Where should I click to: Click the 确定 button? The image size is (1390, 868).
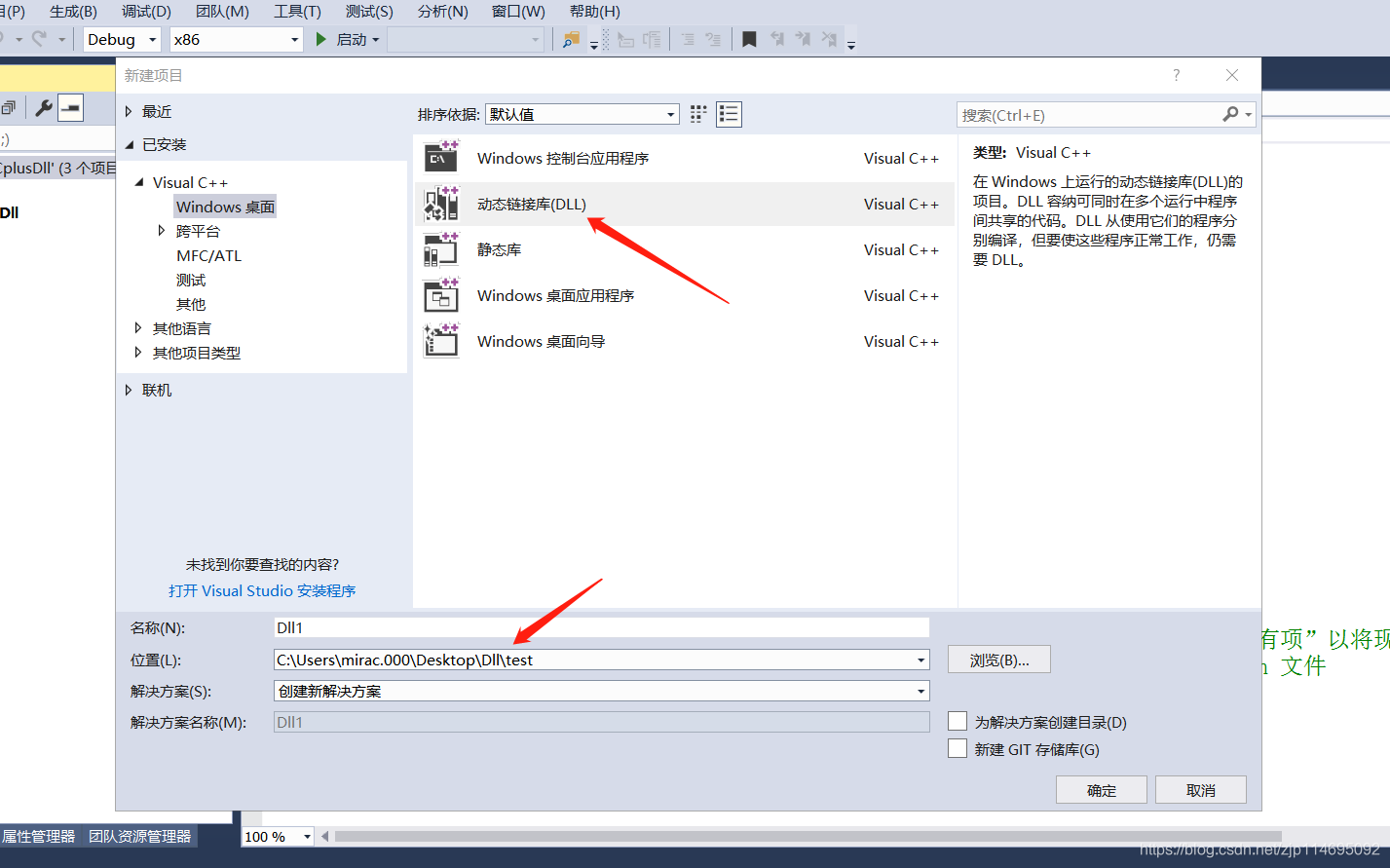[x=1102, y=790]
